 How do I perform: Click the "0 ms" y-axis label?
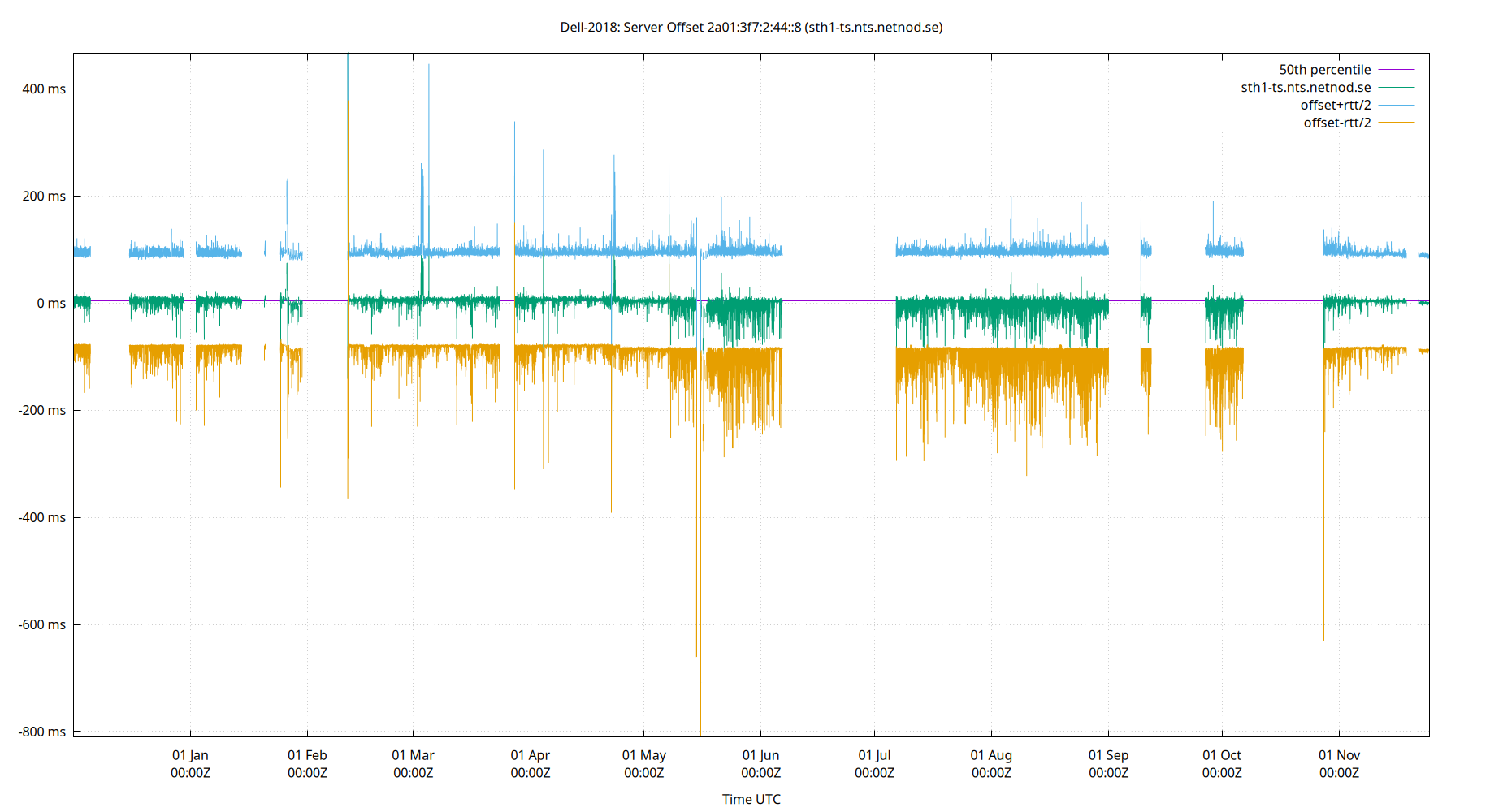pos(50,303)
